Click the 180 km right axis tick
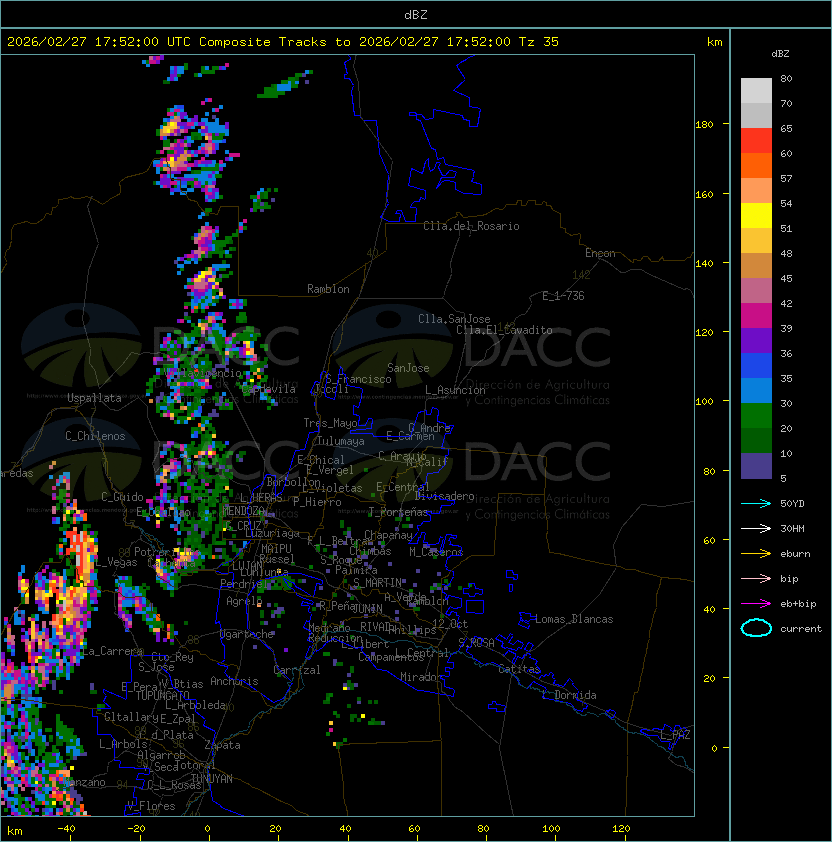 704,125
